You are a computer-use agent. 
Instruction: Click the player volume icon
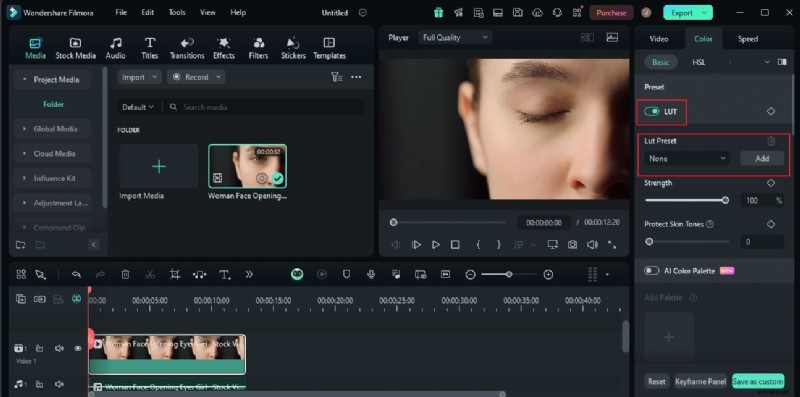tap(592, 245)
